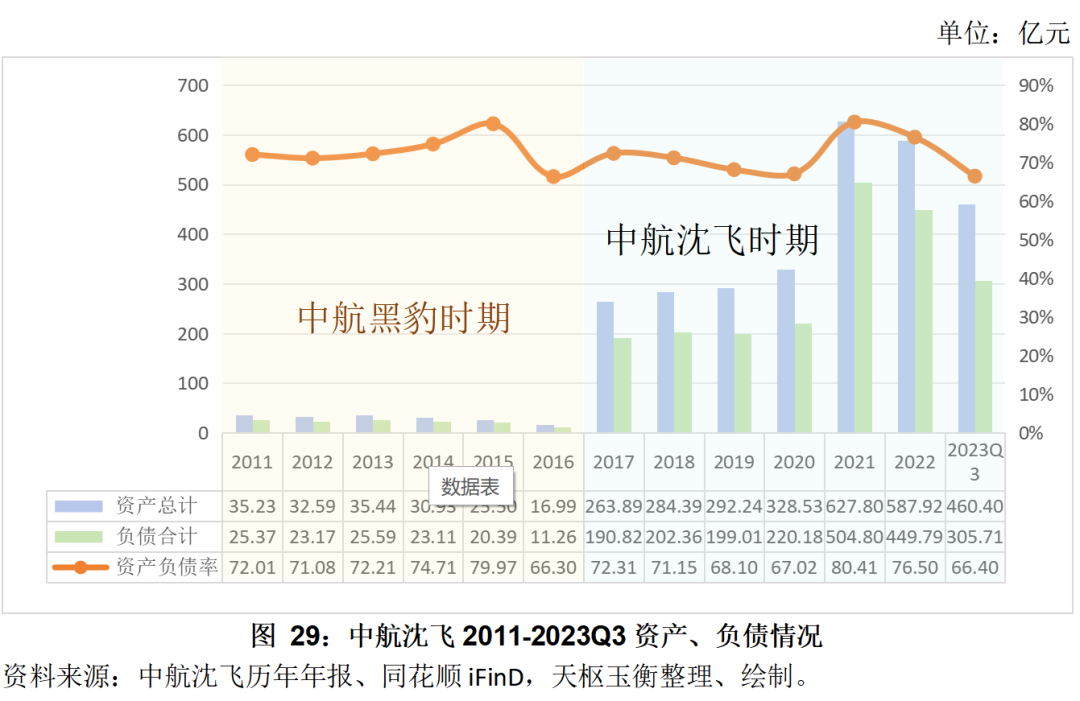Click the blue 资产总计 legend swatch

[x=80, y=506]
